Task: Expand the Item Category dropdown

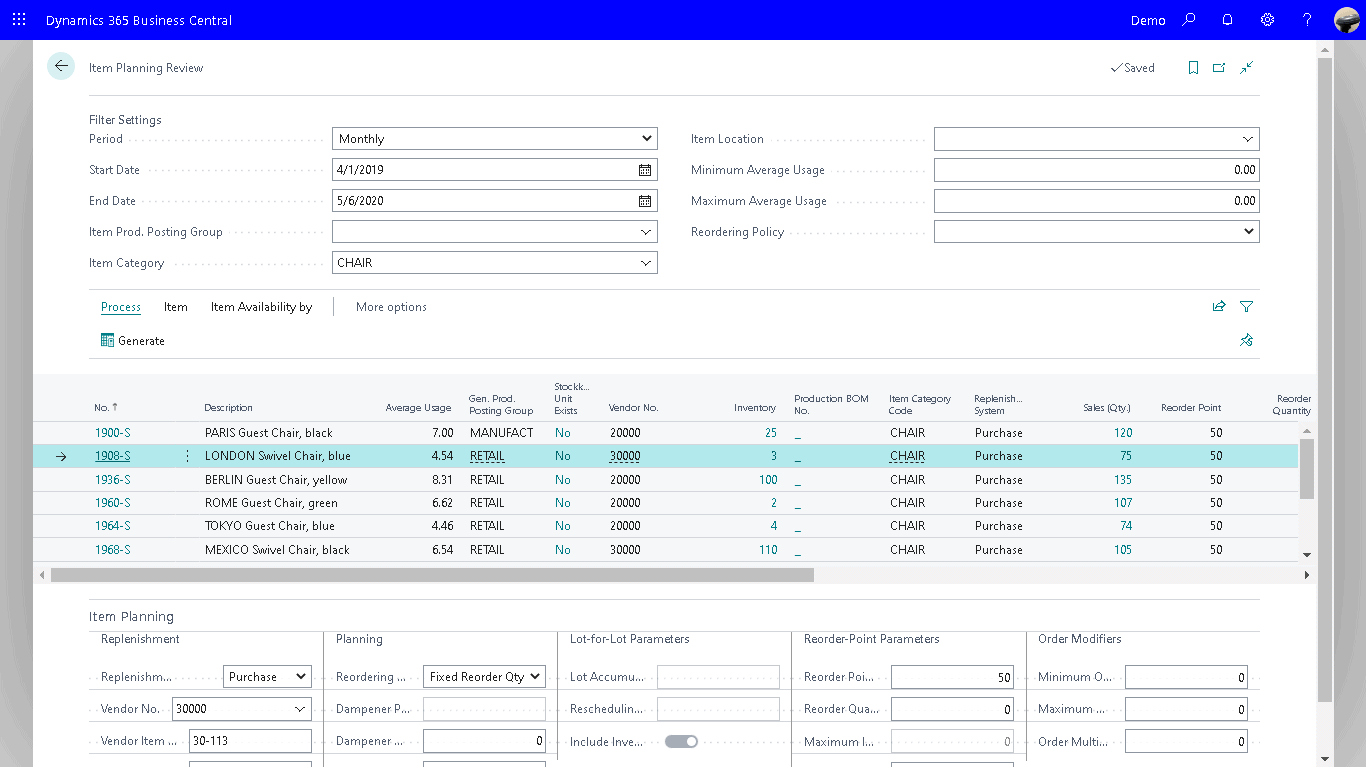Action: click(x=646, y=263)
